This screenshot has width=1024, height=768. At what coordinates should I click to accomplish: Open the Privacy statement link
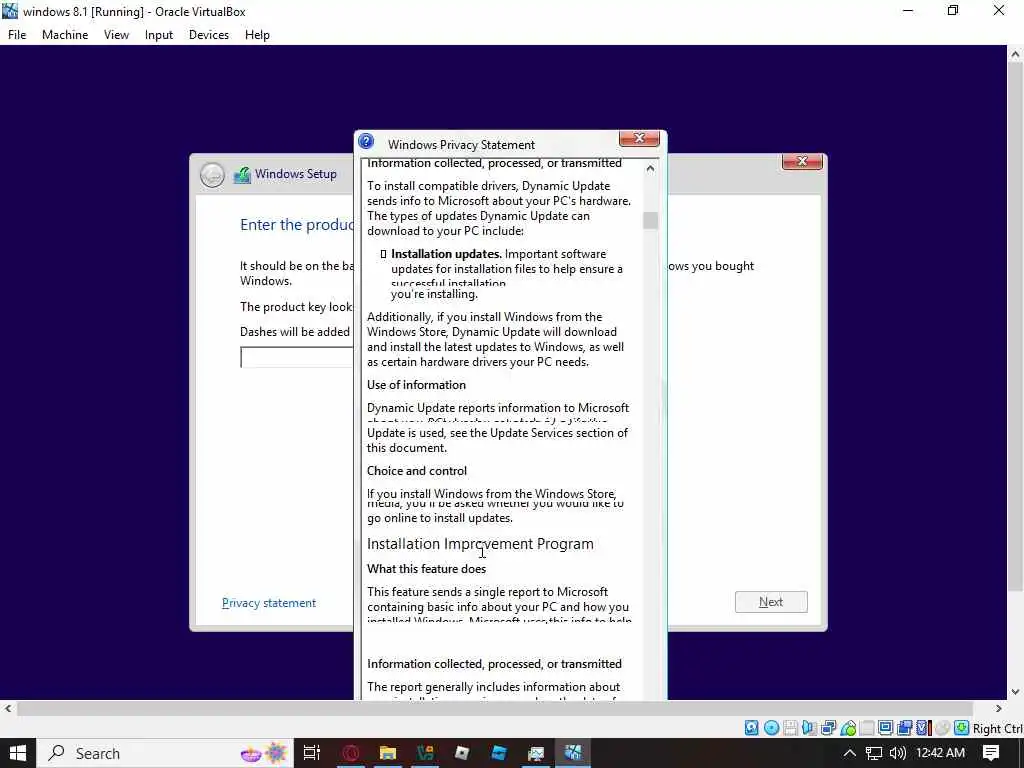[268, 603]
